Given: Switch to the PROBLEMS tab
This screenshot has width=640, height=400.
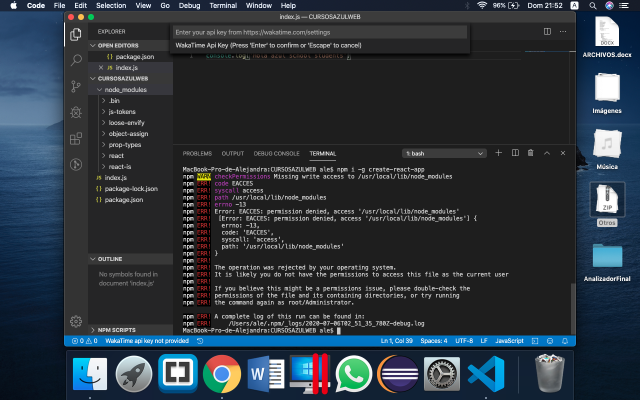Looking at the screenshot, I should (197, 153).
